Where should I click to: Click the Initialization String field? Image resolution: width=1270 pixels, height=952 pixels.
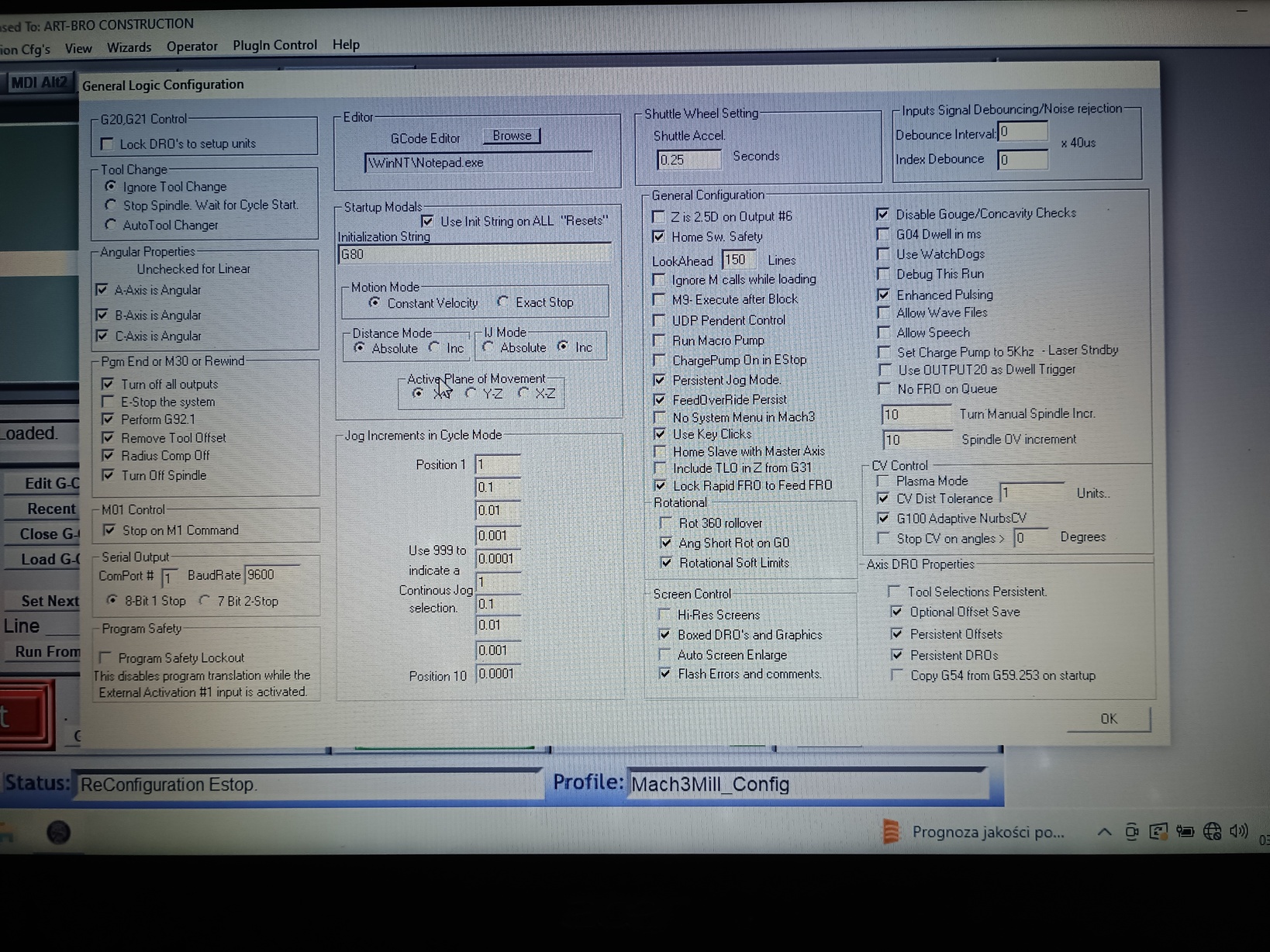[475, 254]
